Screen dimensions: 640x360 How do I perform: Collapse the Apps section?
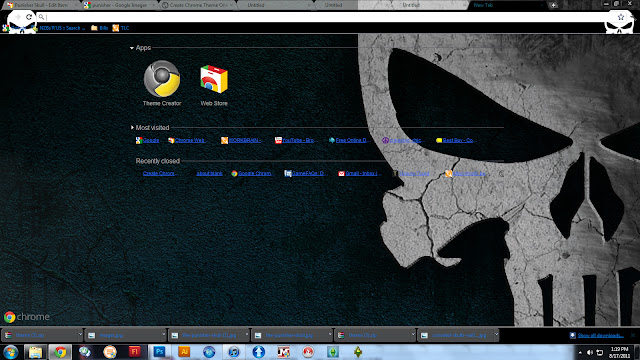131,48
